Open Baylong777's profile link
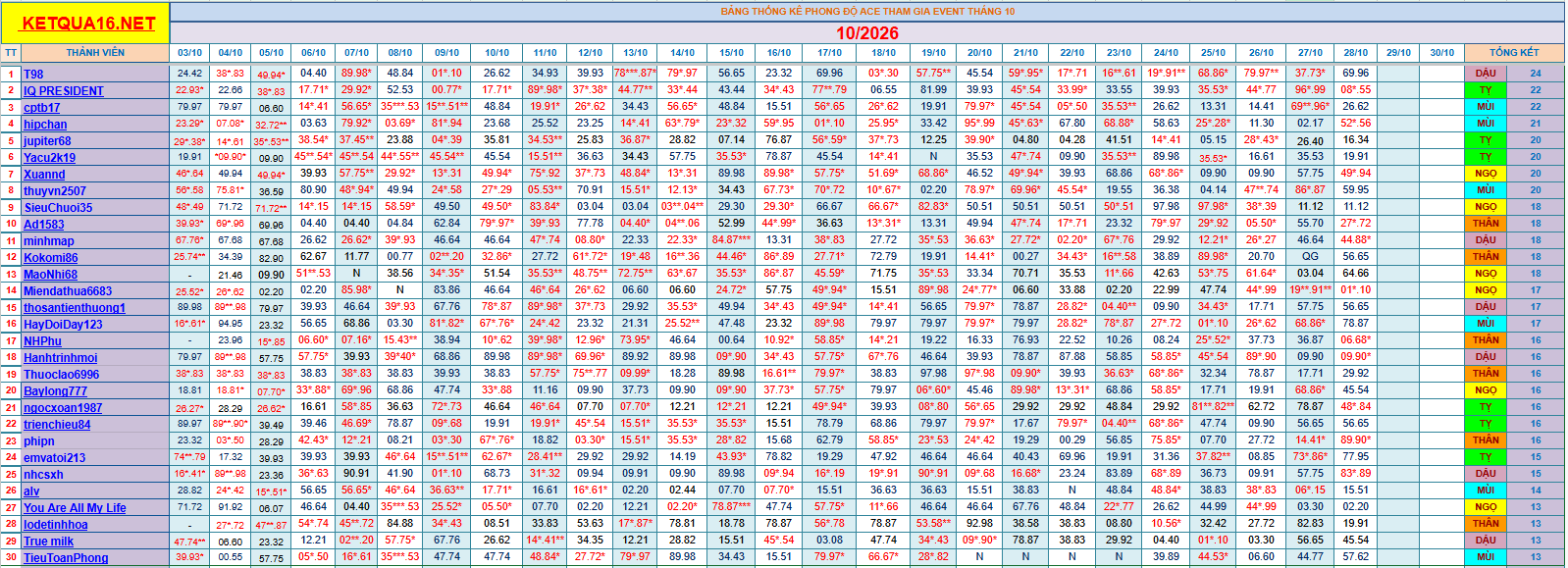 55,391
